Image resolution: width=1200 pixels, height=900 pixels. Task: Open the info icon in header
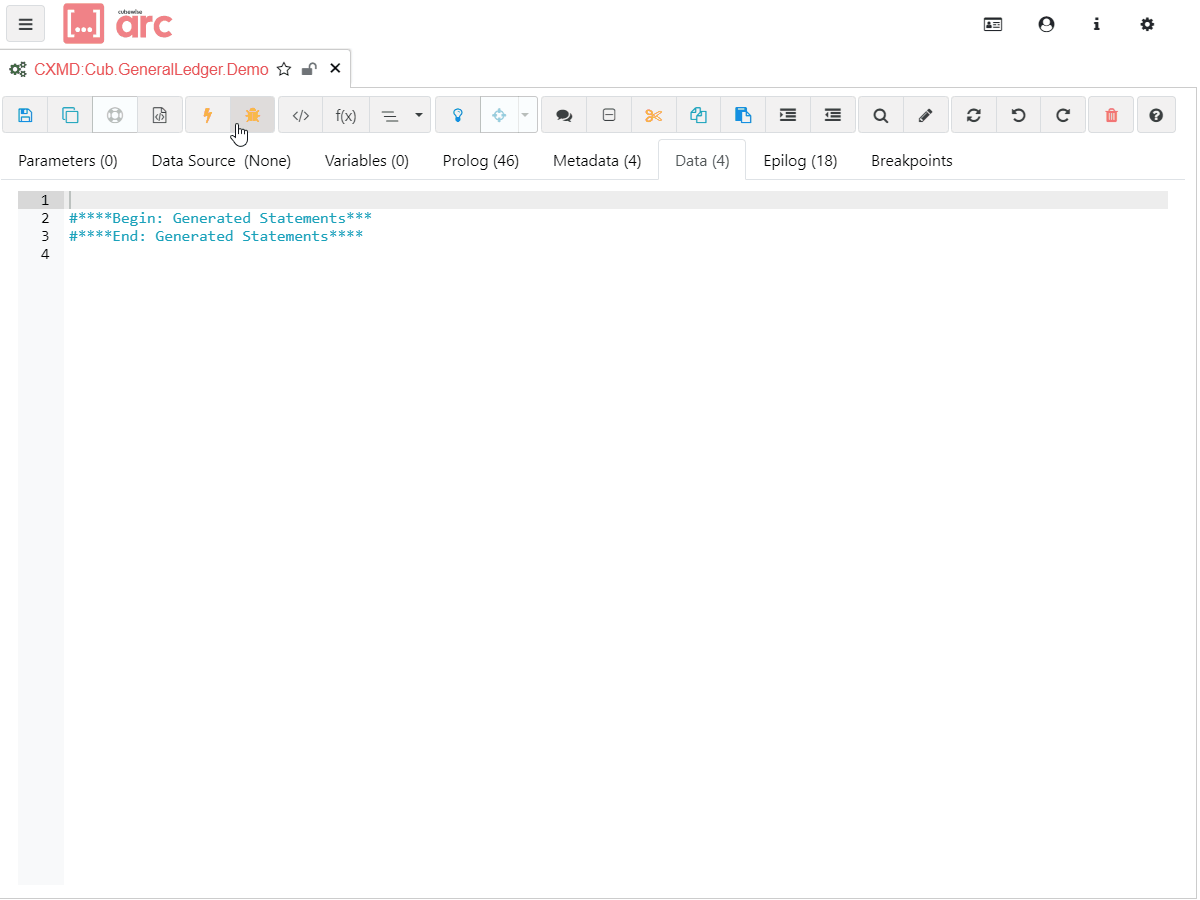point(1096,24)
